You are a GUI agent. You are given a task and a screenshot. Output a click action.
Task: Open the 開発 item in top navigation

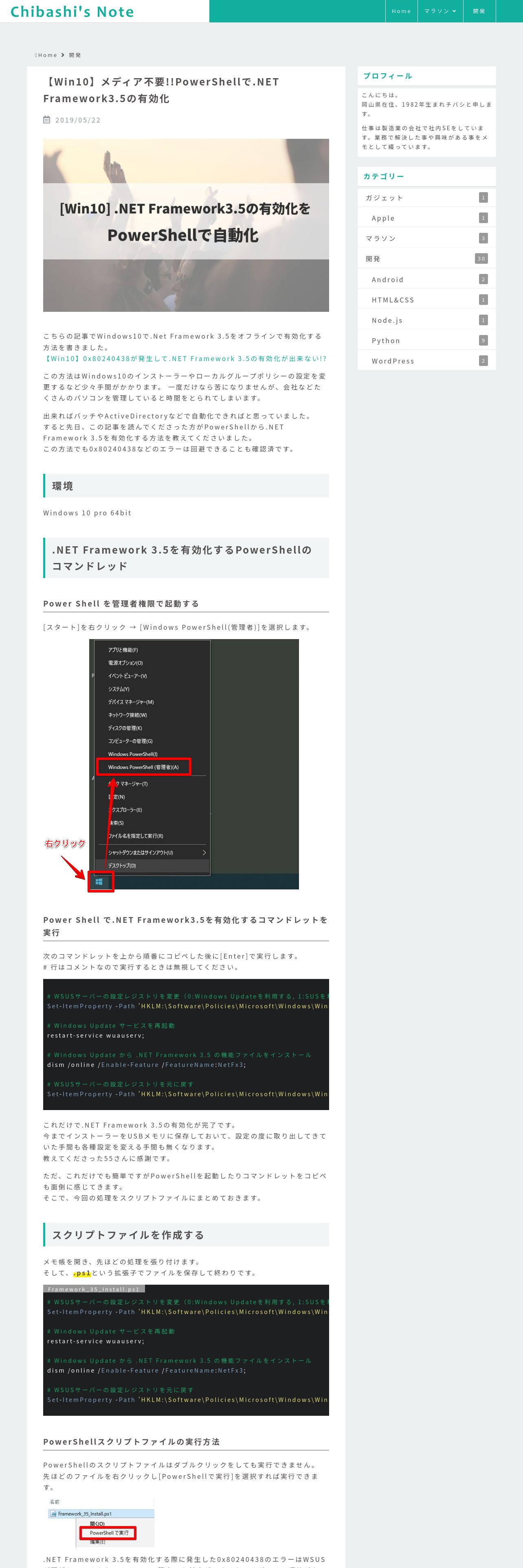(x=479, y=11)
